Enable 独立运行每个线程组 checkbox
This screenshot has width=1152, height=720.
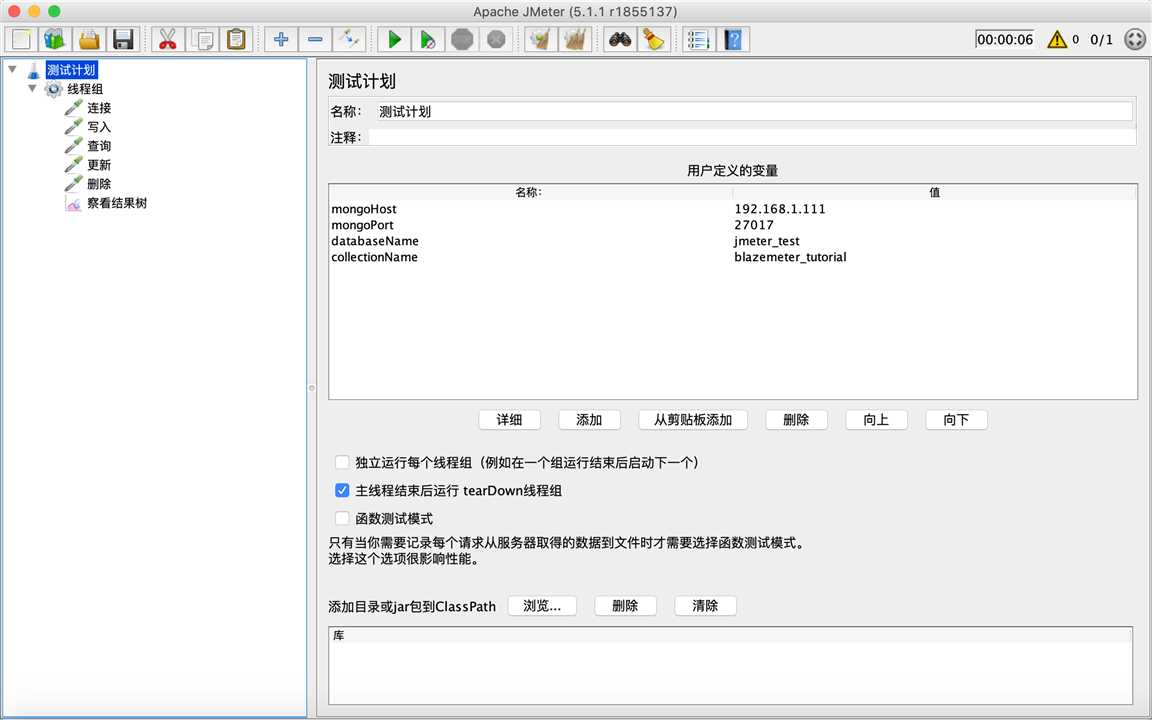point(342,462)
